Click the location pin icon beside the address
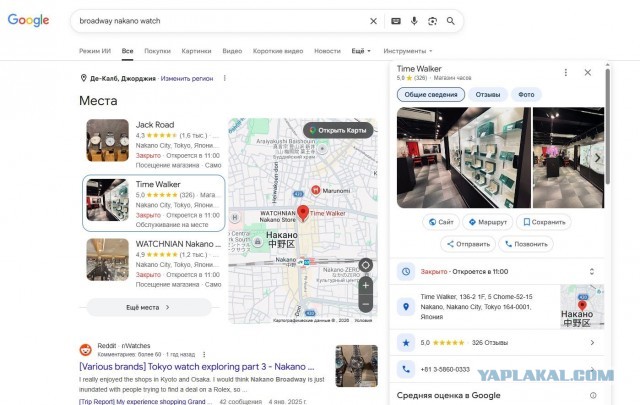640x405 pixels. (x=406, y=307)
